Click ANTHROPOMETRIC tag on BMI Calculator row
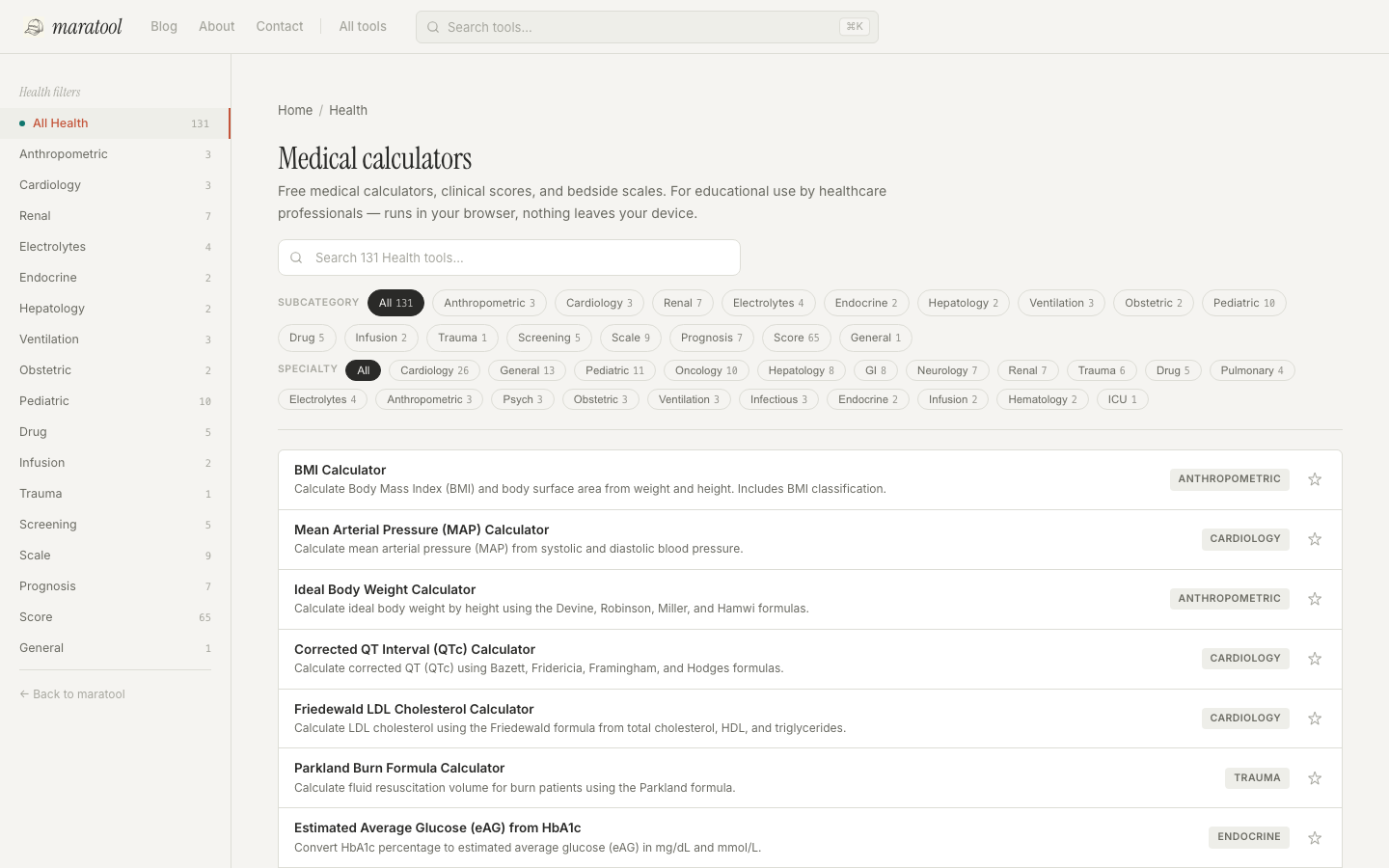This screenshot has width=1389, height=868. [x=1230, y=479]
